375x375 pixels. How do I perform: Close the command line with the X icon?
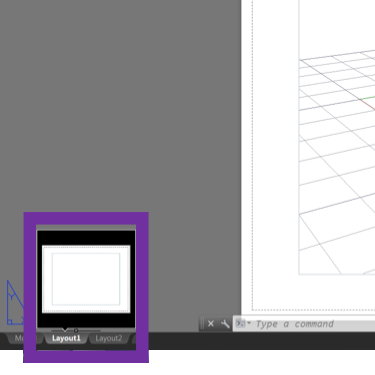[211, 323]
